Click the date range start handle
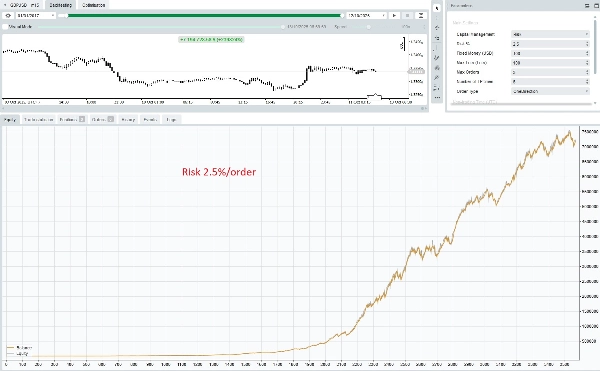Screen dimensions: 600x371 pos(66,16)
